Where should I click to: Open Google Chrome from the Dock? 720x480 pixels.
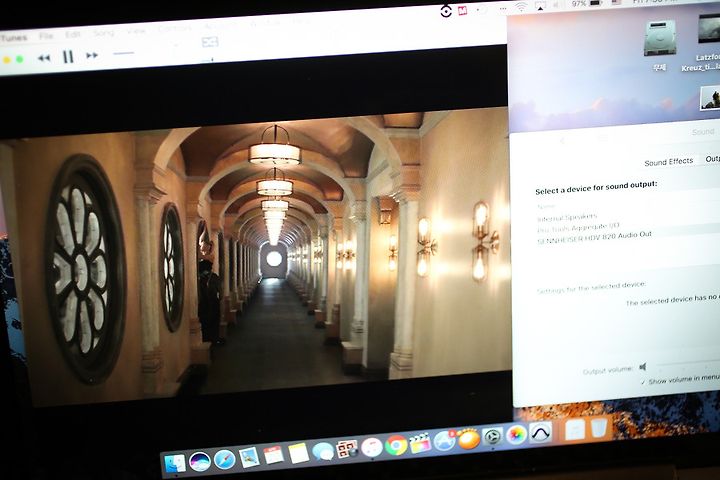(396, 445)
